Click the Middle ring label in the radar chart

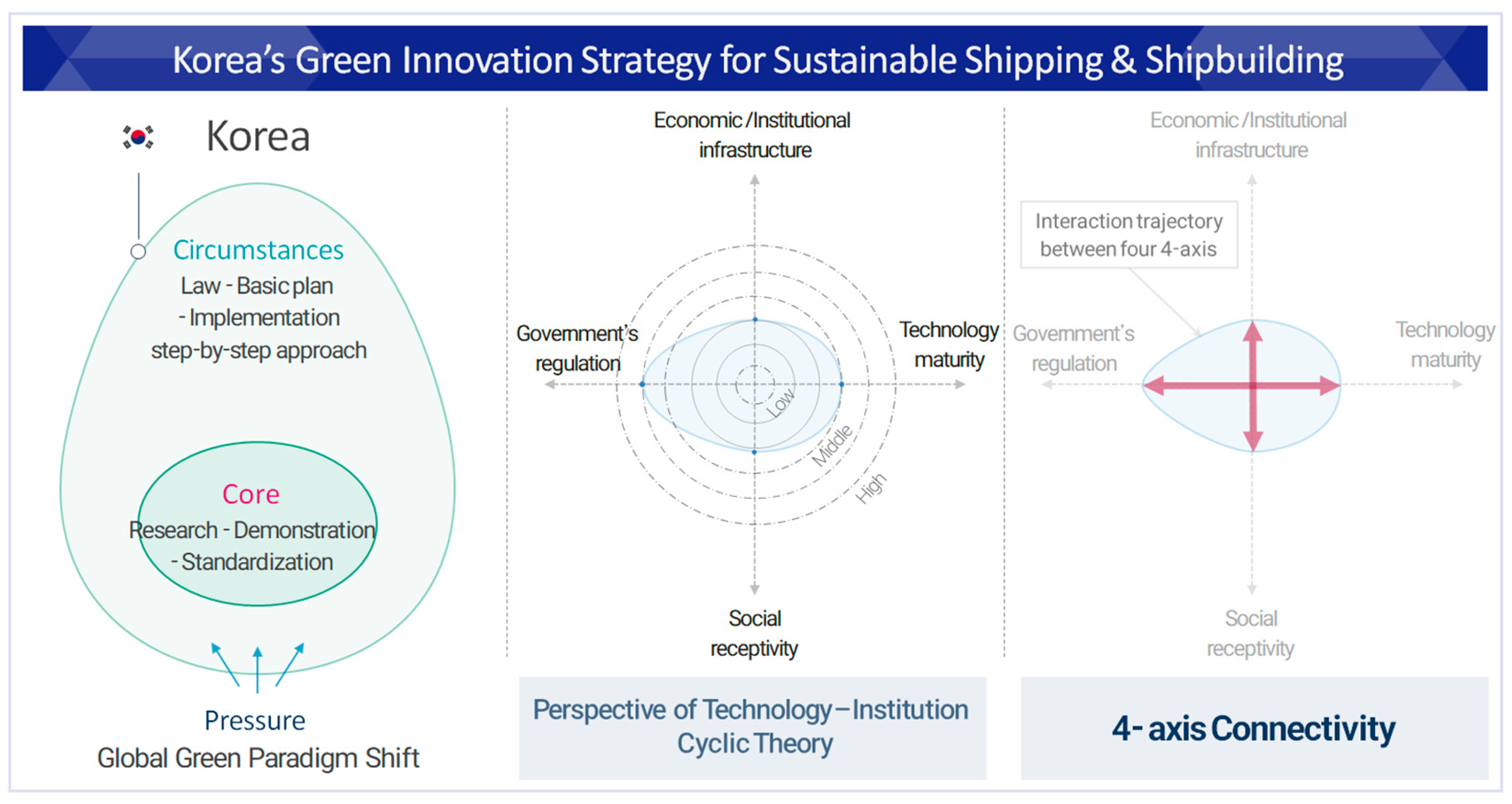(x=832, y=445)
